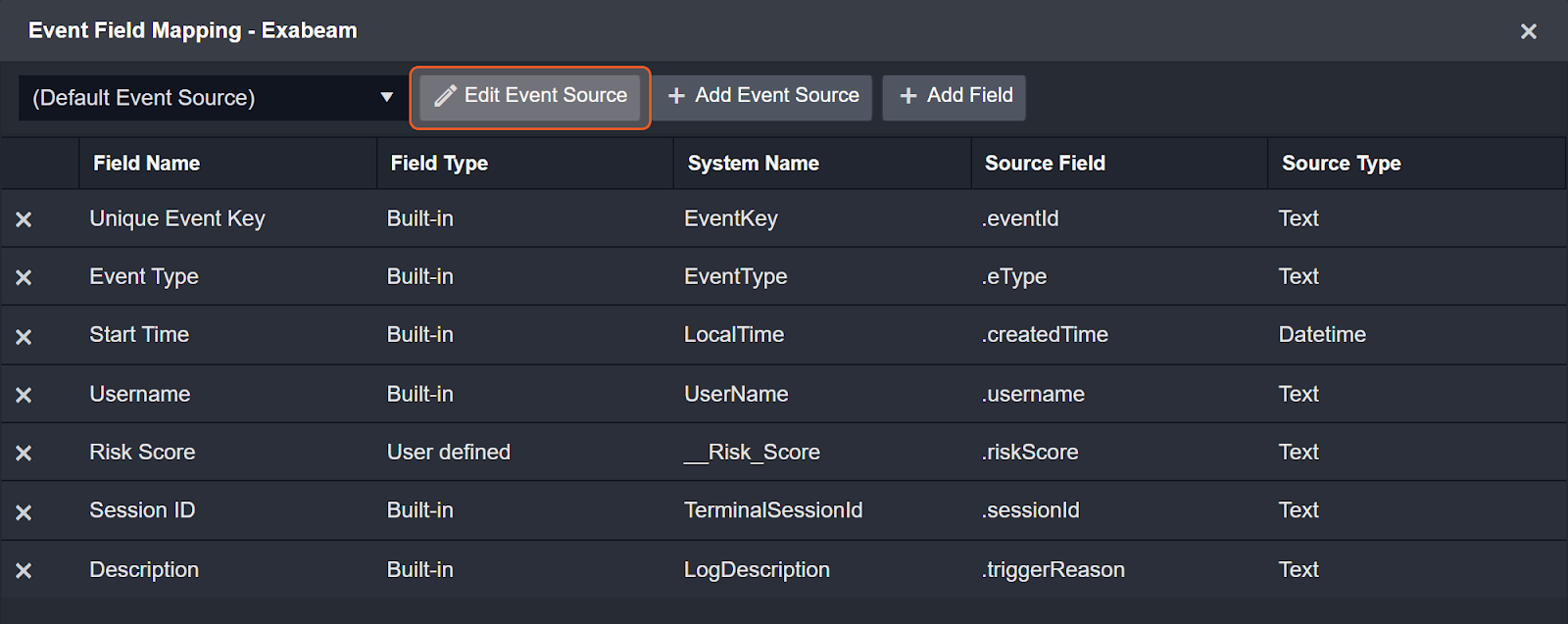This screenshot has height=624, width=1568.
Task: Click the '.eventId' source field
Action: pyautogui.click(x=1020, y=218)
